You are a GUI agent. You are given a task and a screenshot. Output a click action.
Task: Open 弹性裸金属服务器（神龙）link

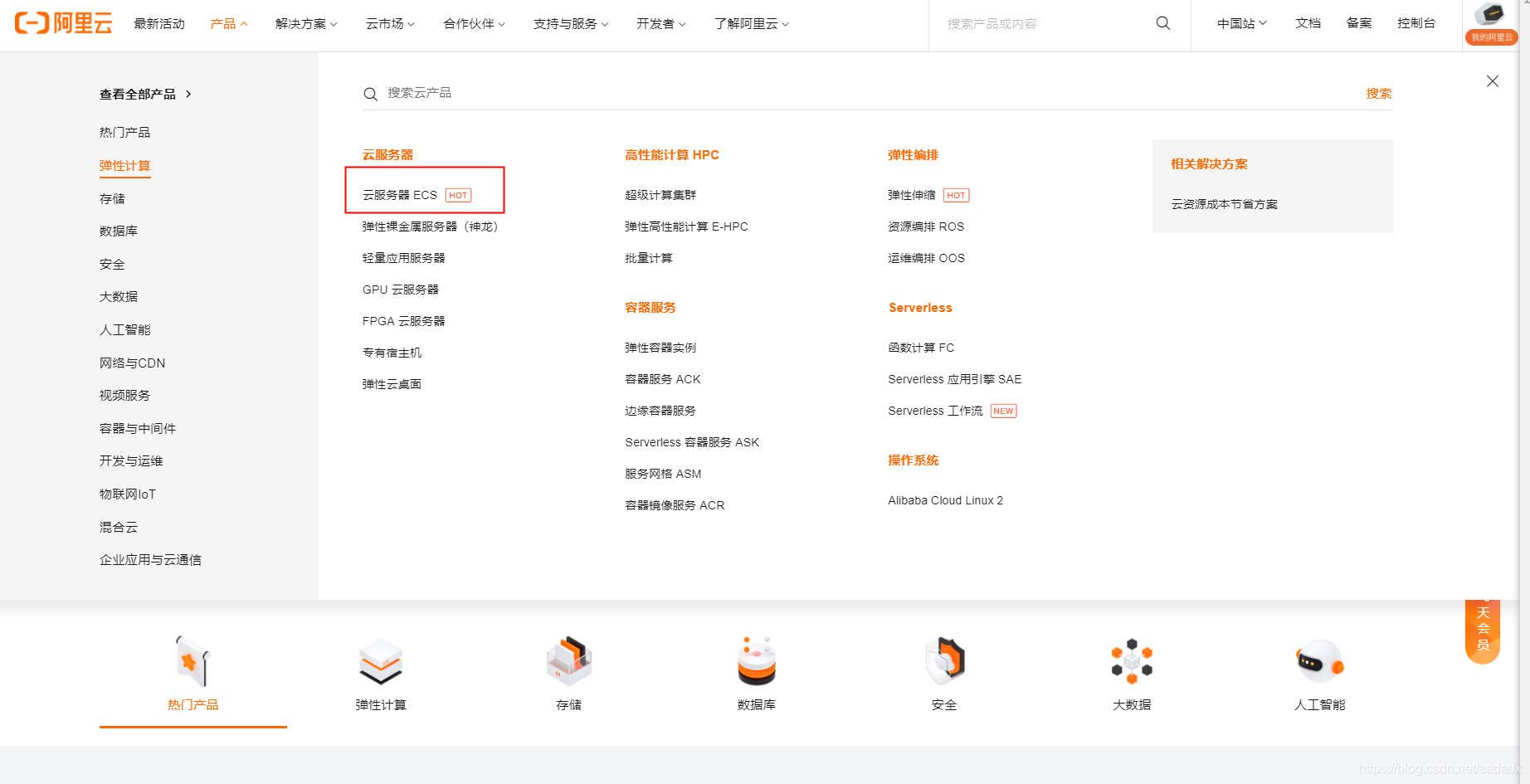[430, 226]
